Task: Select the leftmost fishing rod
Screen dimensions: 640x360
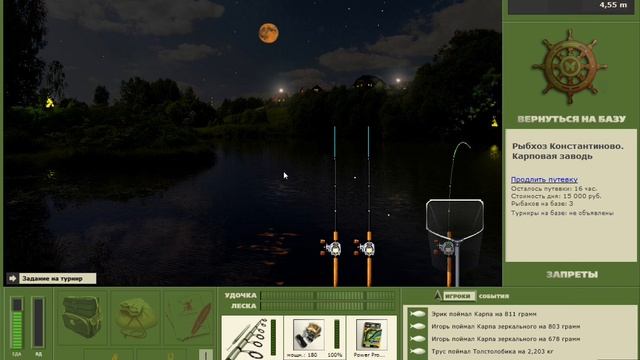Action: point(335,206)
